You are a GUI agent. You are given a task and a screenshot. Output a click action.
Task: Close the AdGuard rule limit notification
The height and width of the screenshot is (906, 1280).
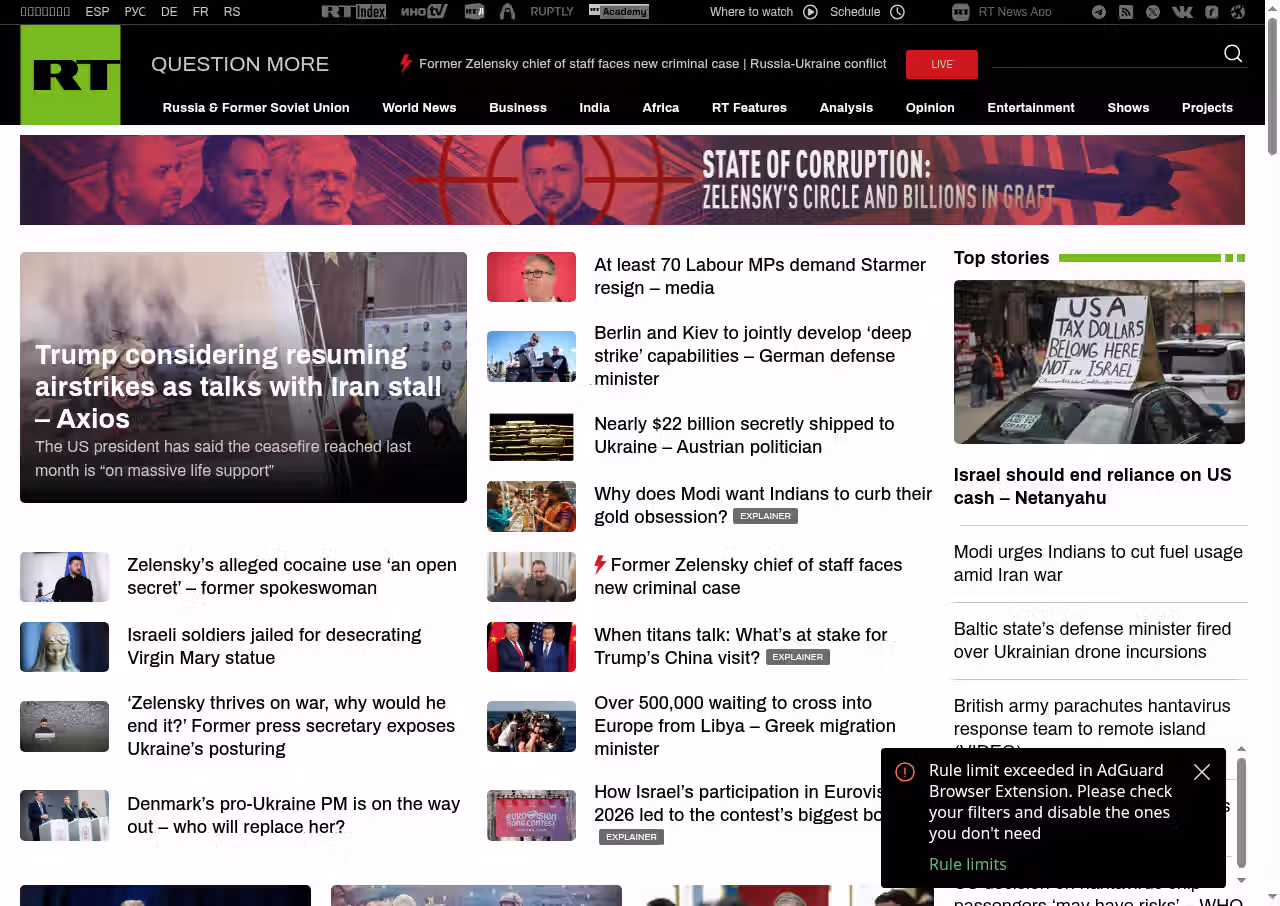[1202, 772]
